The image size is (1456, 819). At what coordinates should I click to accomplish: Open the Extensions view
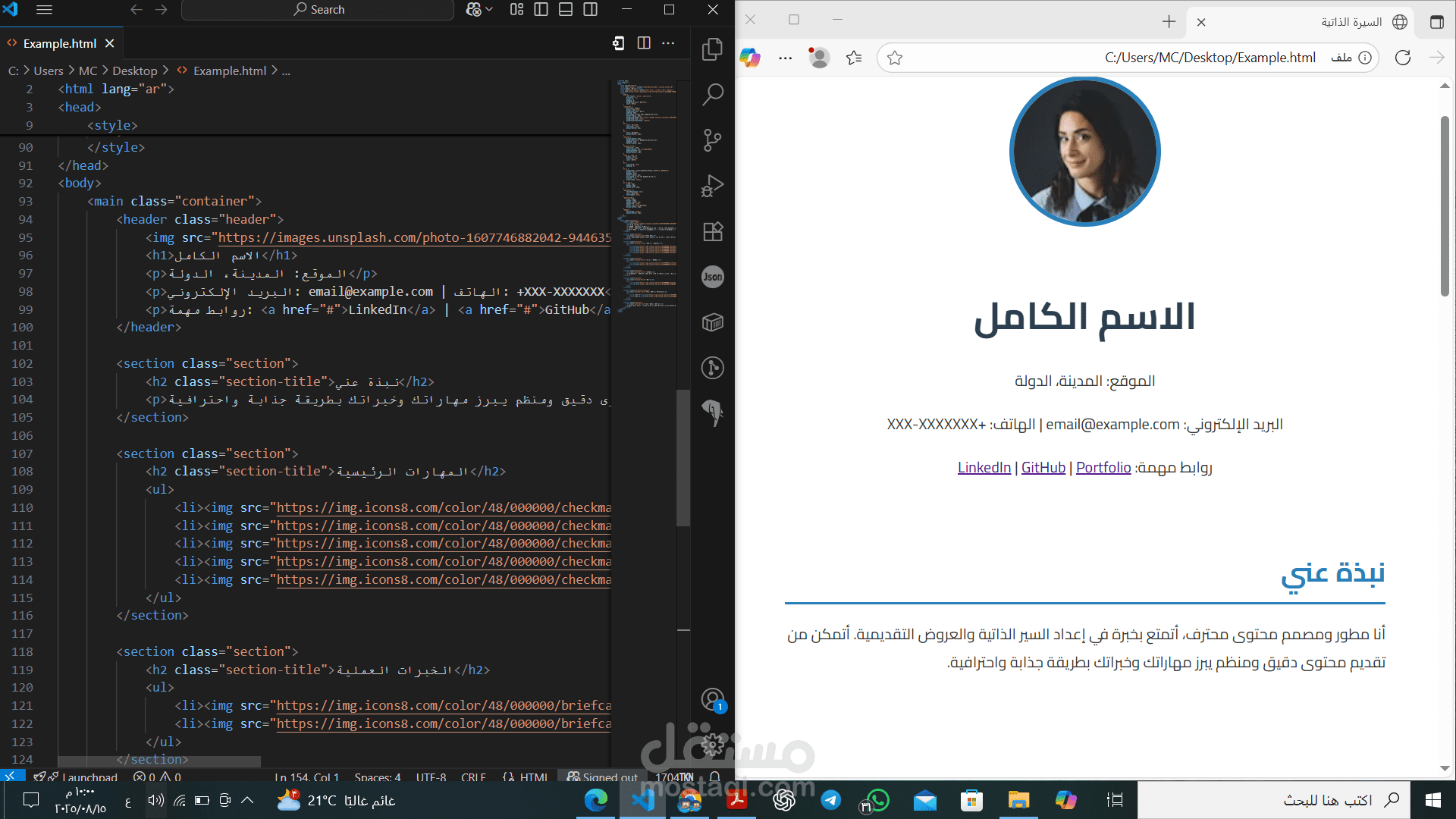712,231
